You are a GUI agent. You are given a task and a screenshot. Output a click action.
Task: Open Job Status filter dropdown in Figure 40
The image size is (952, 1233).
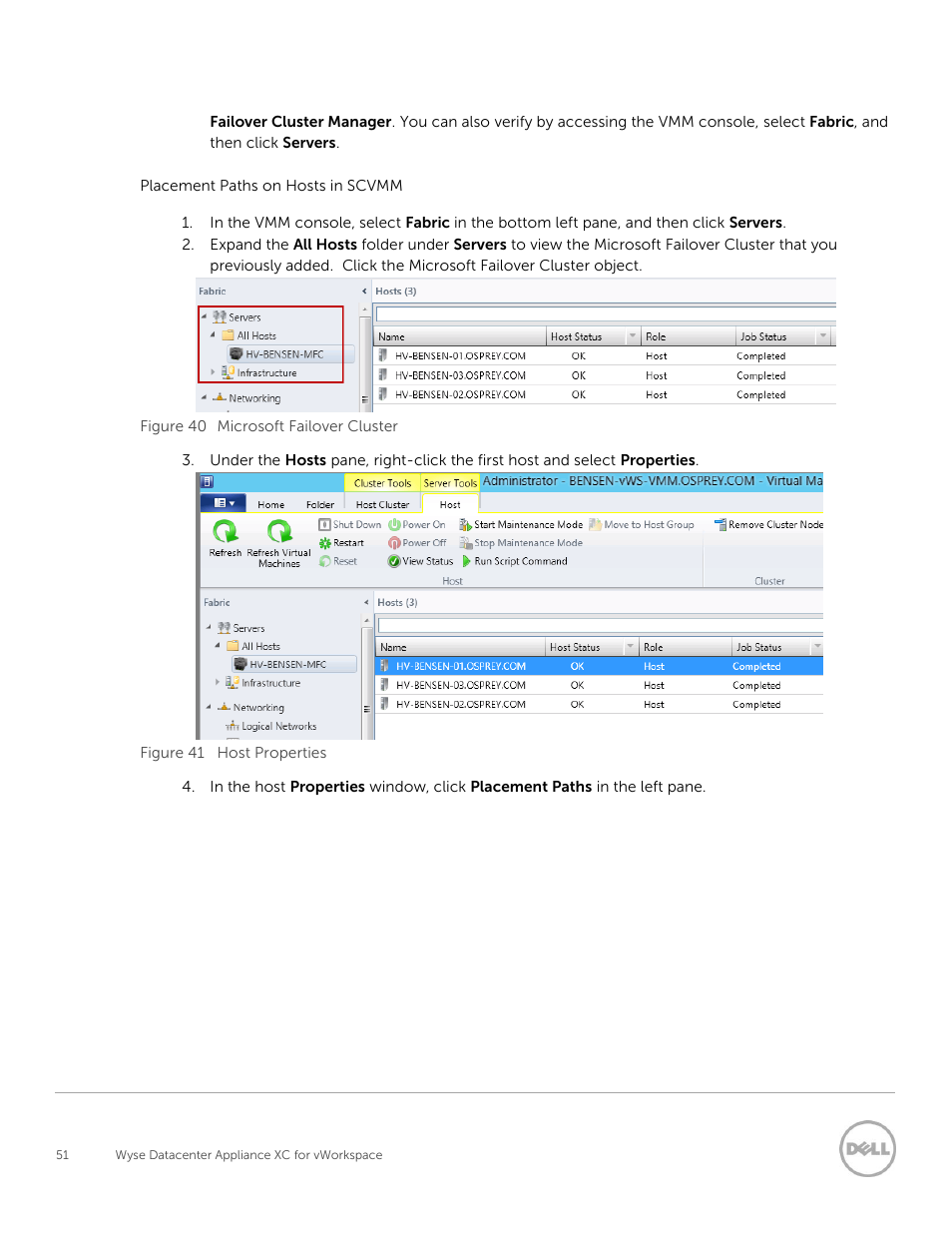pyautogui.click(x=823, y=336)
